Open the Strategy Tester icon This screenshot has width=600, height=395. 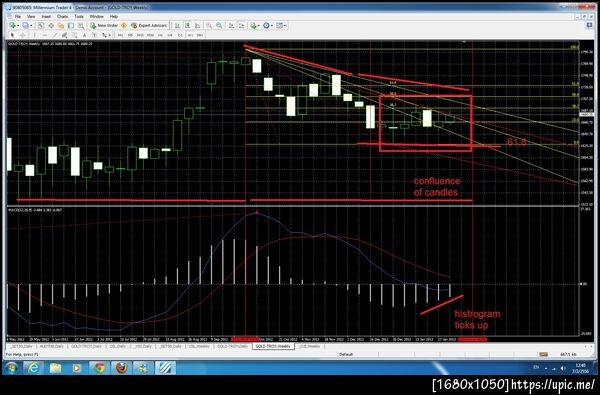[x=81, y=25]
